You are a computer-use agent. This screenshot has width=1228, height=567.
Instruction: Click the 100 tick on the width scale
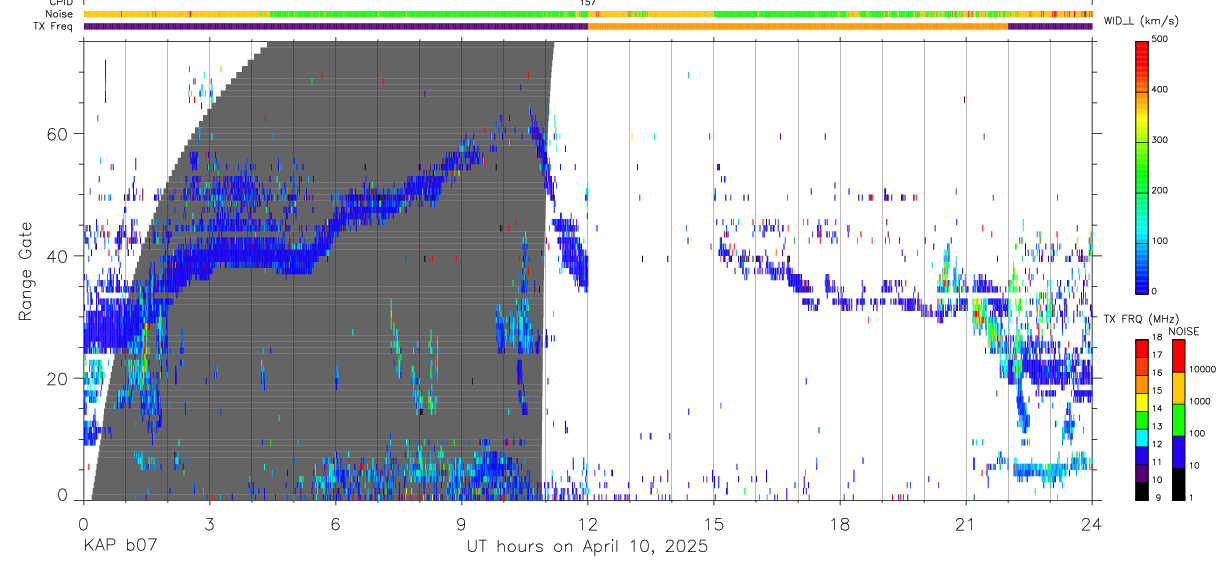[1161, 241]
